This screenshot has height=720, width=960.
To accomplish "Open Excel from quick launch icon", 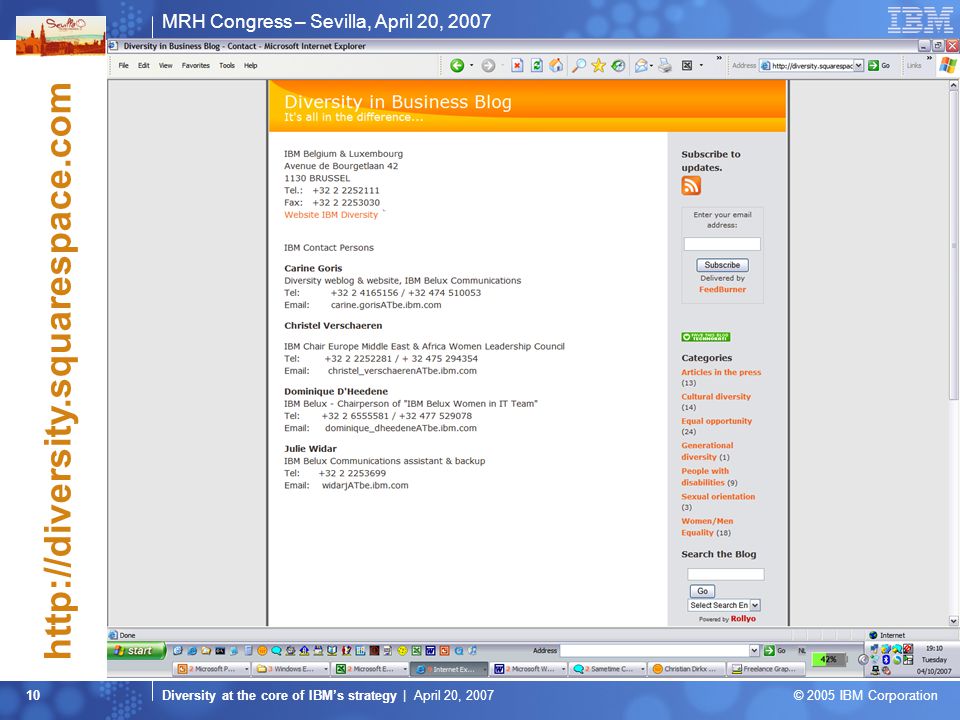I will pos(416,651).
